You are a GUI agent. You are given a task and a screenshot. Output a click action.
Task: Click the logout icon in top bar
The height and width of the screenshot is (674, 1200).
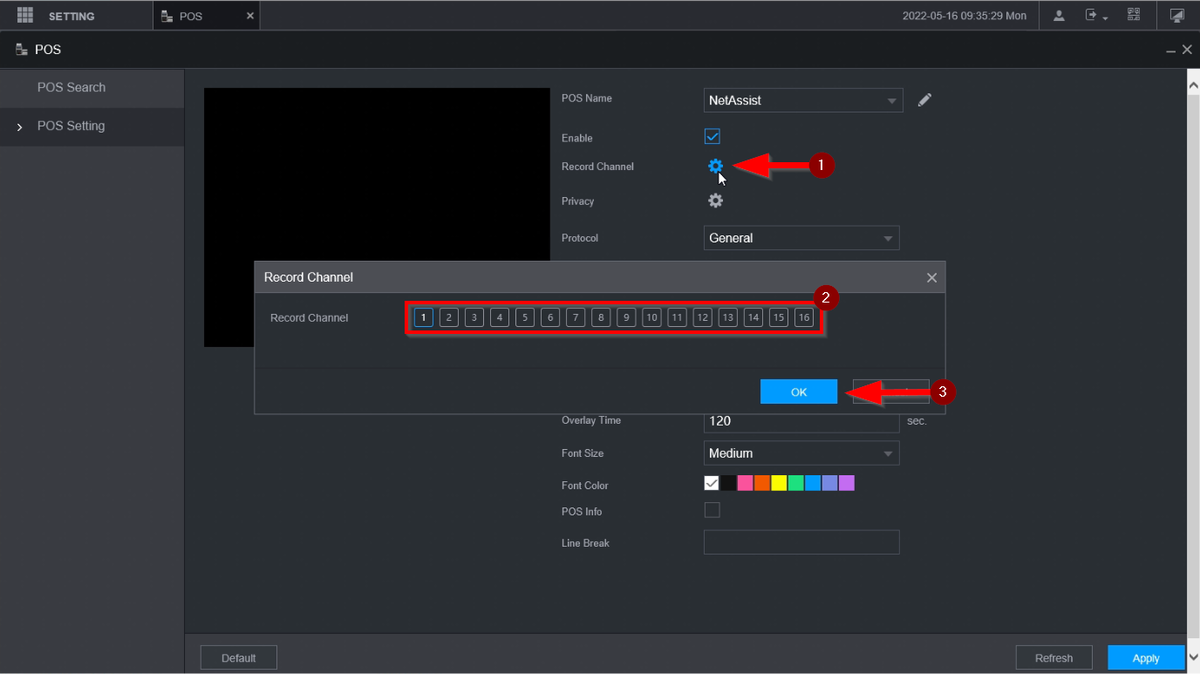[x=1094, y=16]
